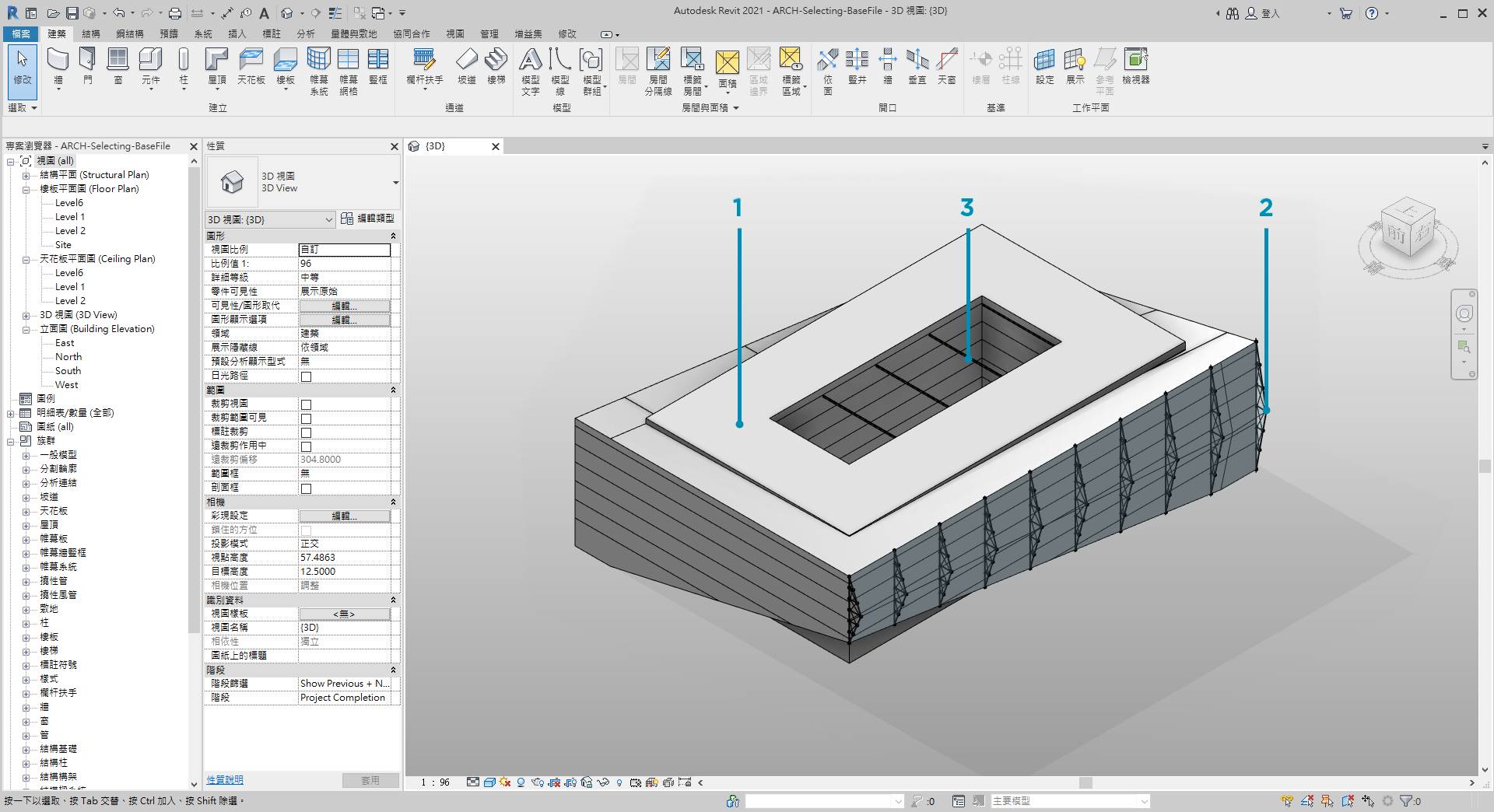This screenshot has width=1494, height=812.
Task: Expand the 帷幕板 family node
Action: point(26,539)
